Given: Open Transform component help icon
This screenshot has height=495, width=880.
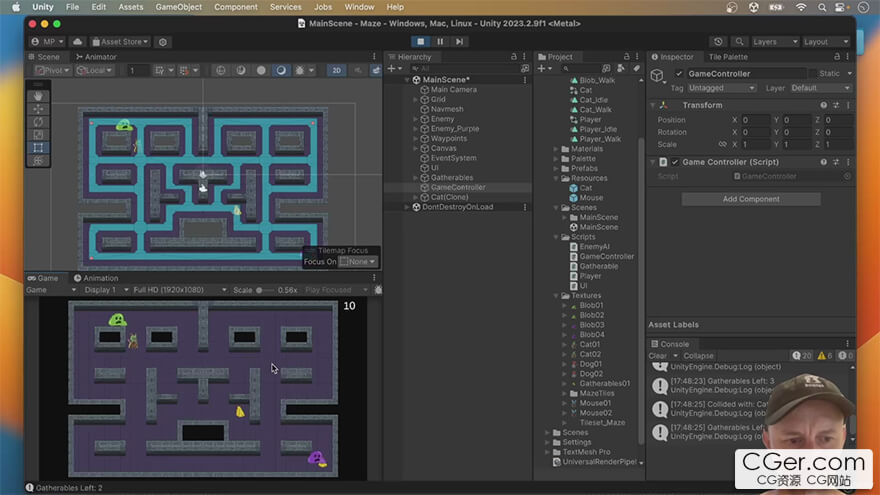Looking at the screenshot, I should pyautogui.click(x=823, y=105).
